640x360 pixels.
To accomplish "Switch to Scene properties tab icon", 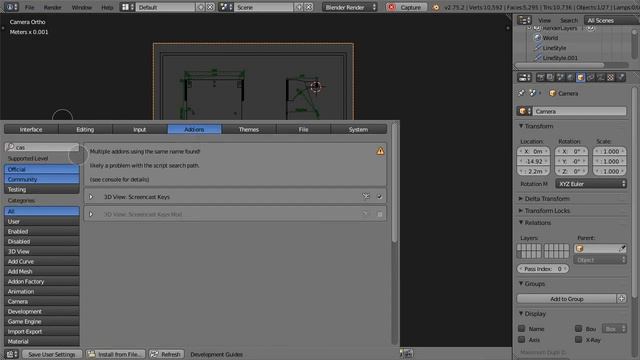I will coord(560,77).
